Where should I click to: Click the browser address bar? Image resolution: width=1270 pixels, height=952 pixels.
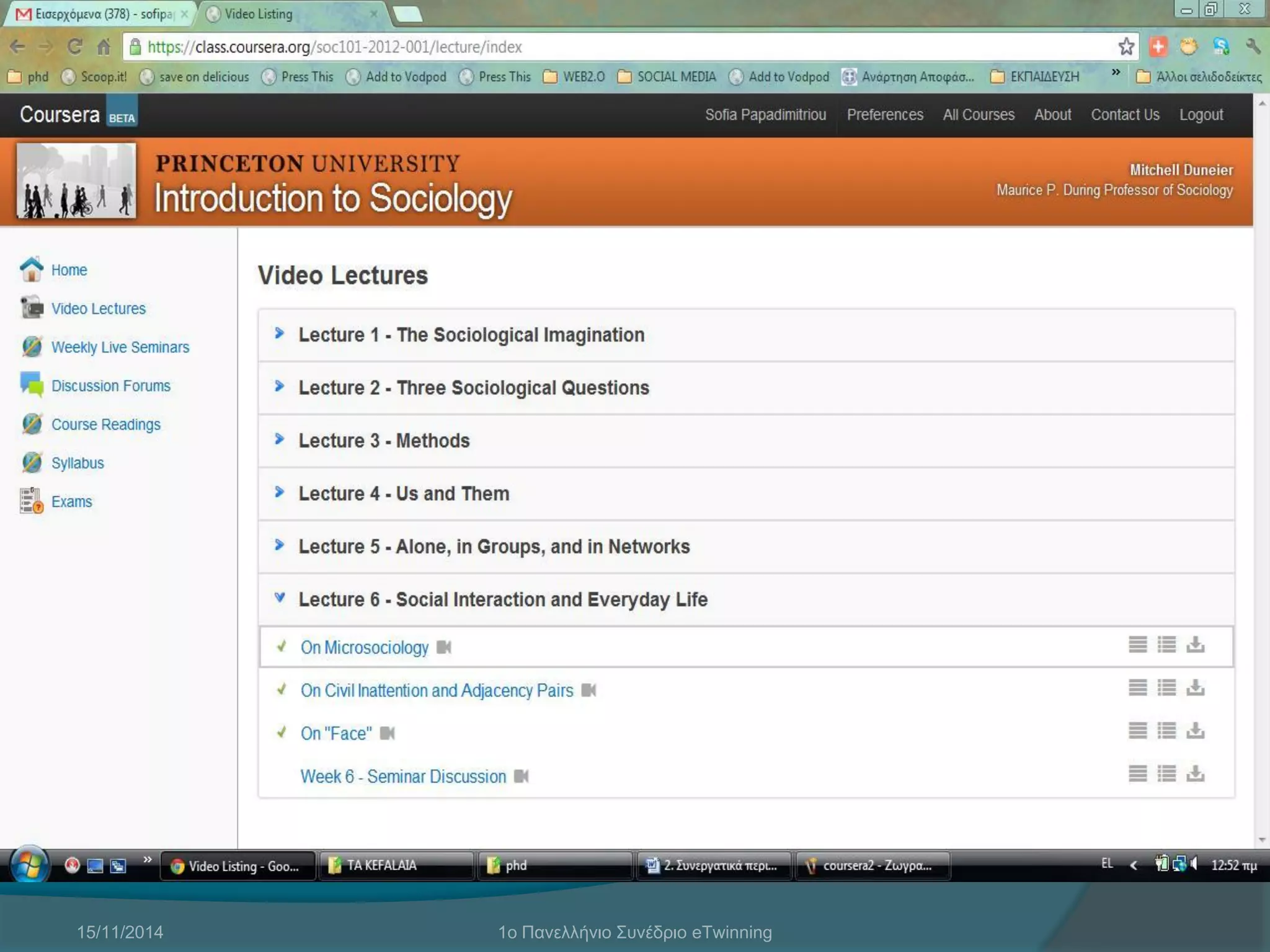tap(620, 46)
